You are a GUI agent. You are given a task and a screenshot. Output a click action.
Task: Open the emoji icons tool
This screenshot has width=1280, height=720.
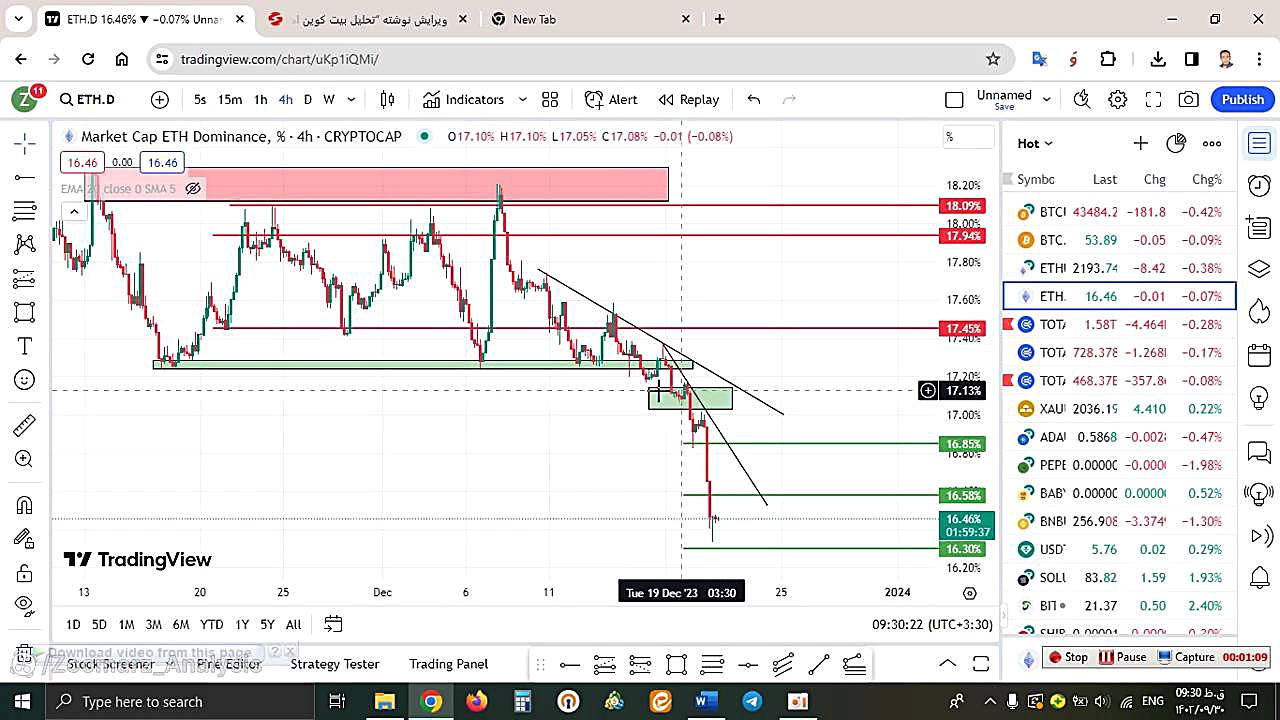click(x=25, y=380)
